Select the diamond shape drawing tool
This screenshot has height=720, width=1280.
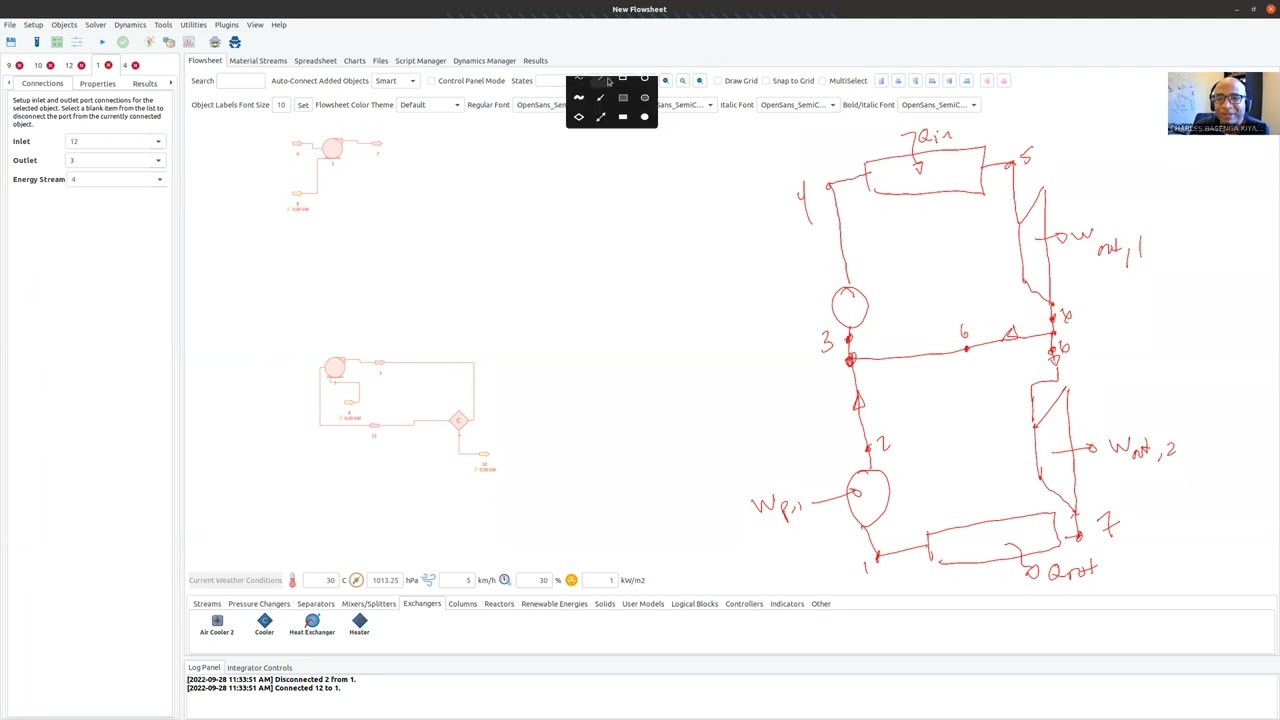coord(579,117)
